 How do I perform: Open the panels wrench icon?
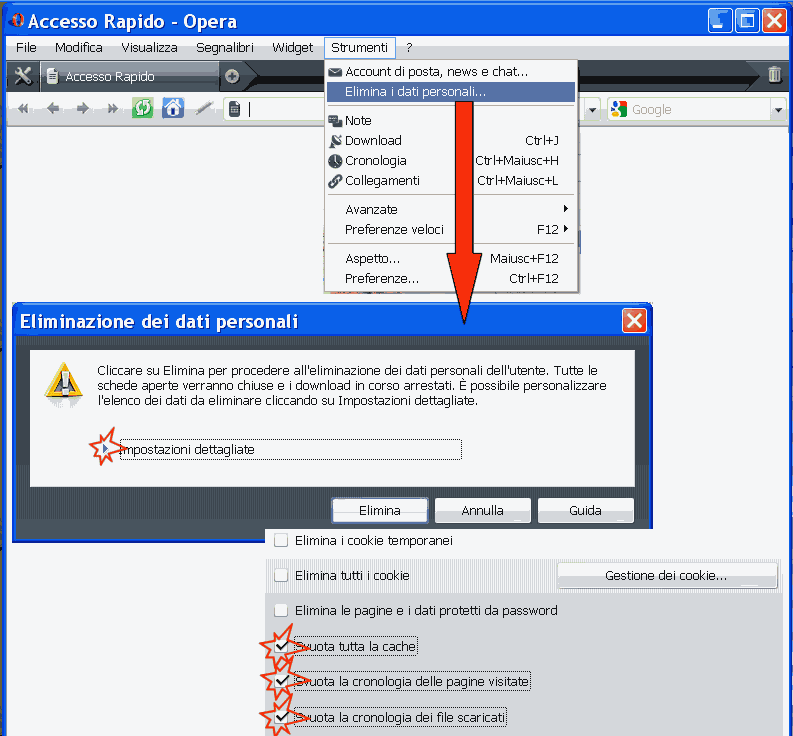(x=24, y=76)
